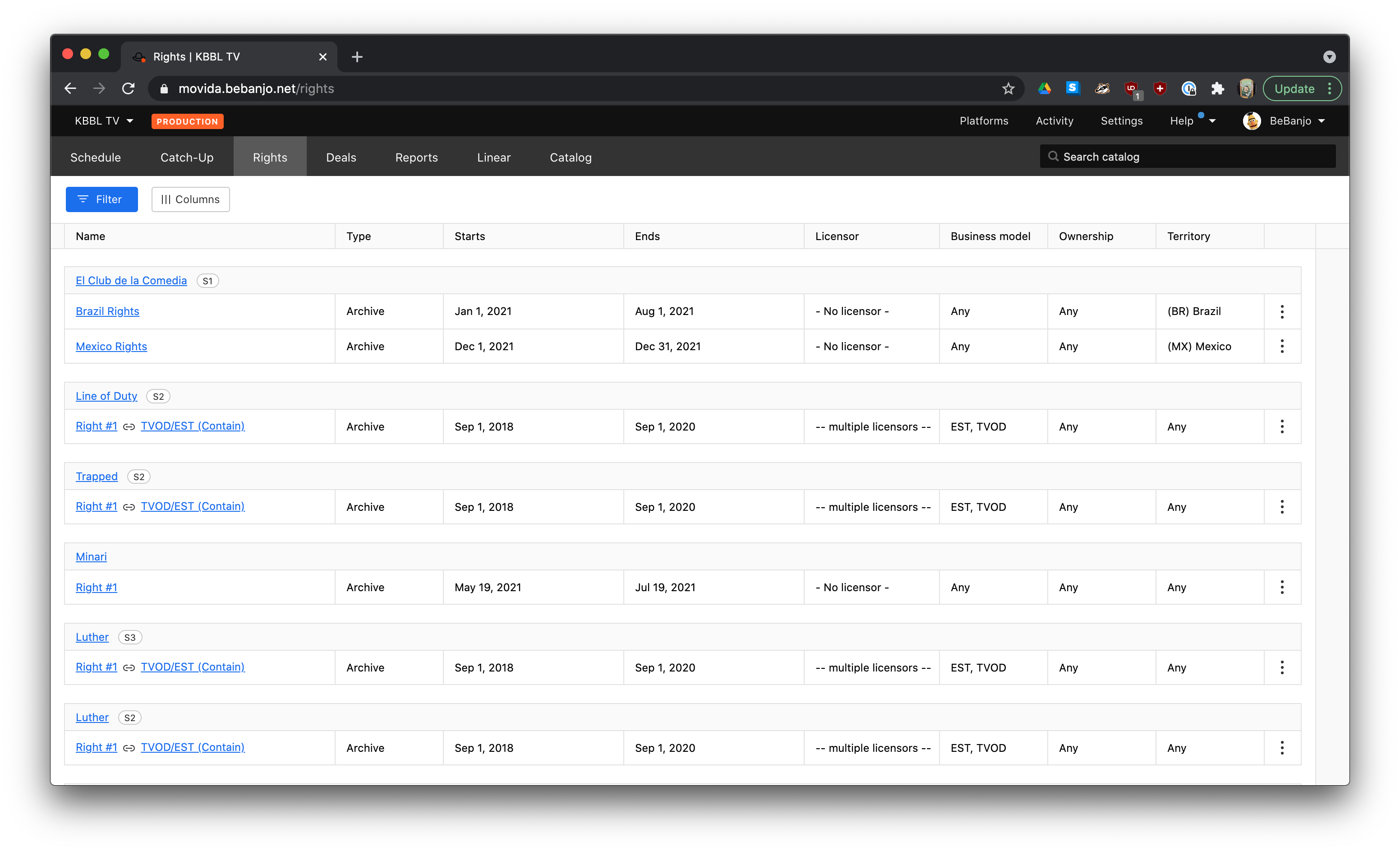Open actions menu for Trapped S2 right
This screenshot has height=852, width=1400.
1282,507
